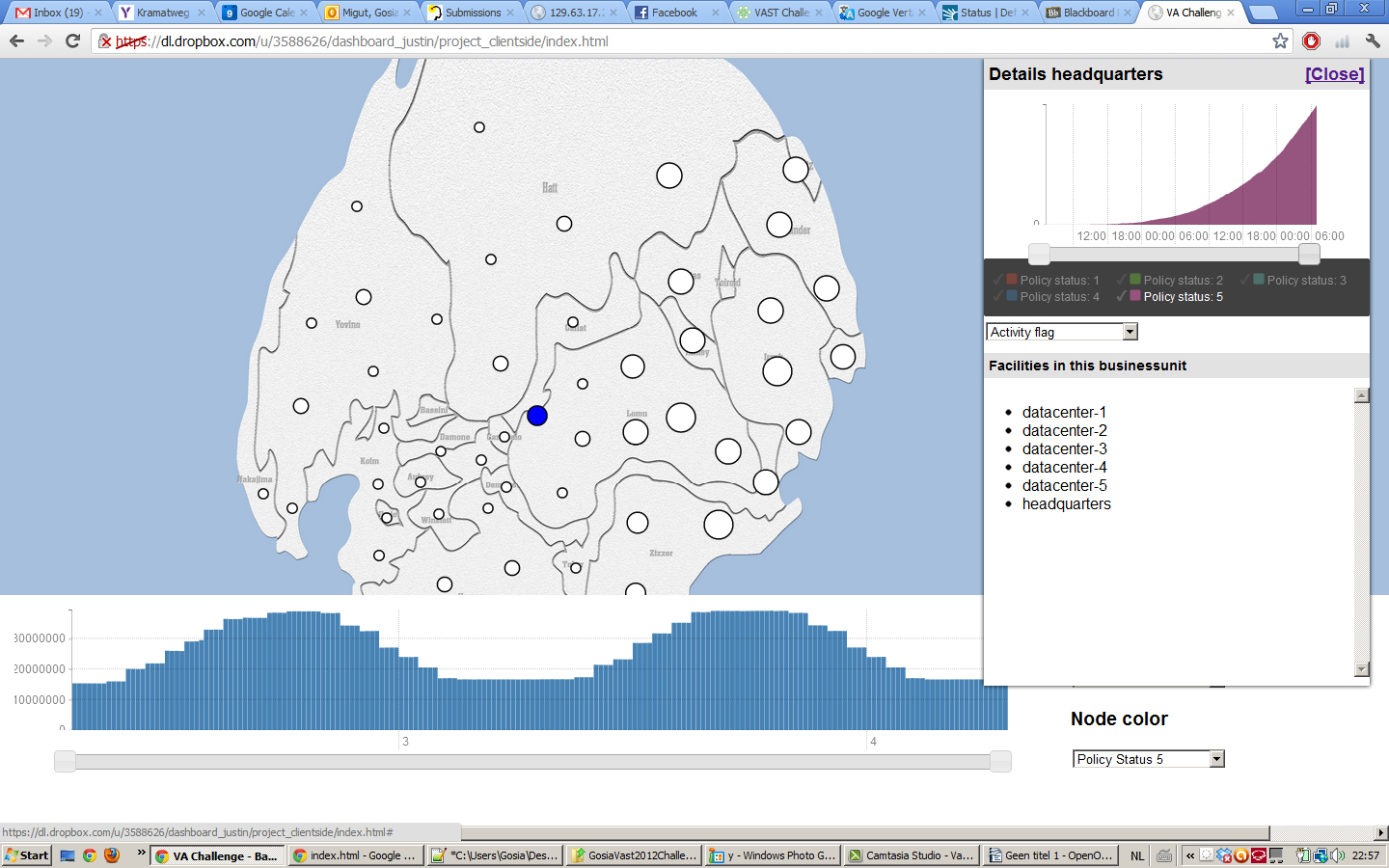Viewport: 1389px width, 868px height.
Task: Click the Windows Start button
Action: (x=27, y=855)
